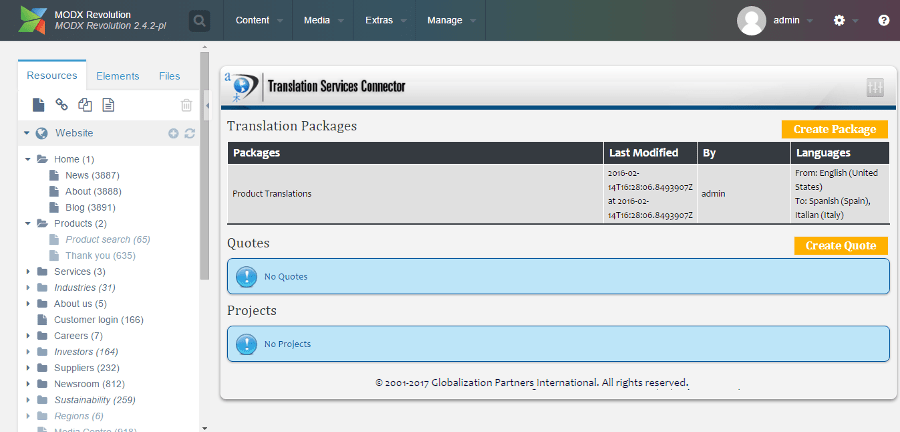900x432 pixels.
Task: Click the No Projects info icon
Action: tap(247, 344)
